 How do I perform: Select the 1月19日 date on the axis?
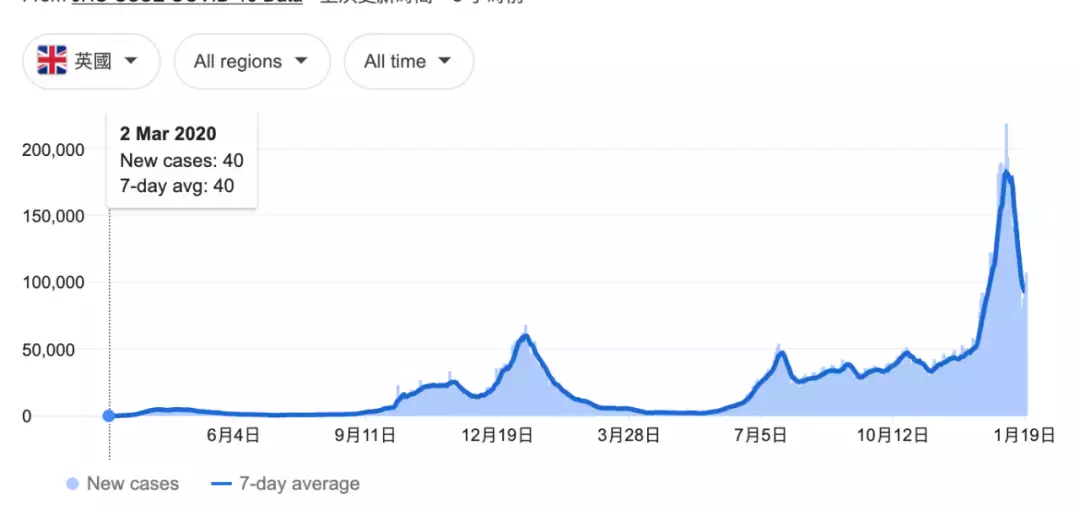(x=1024, y=435)
